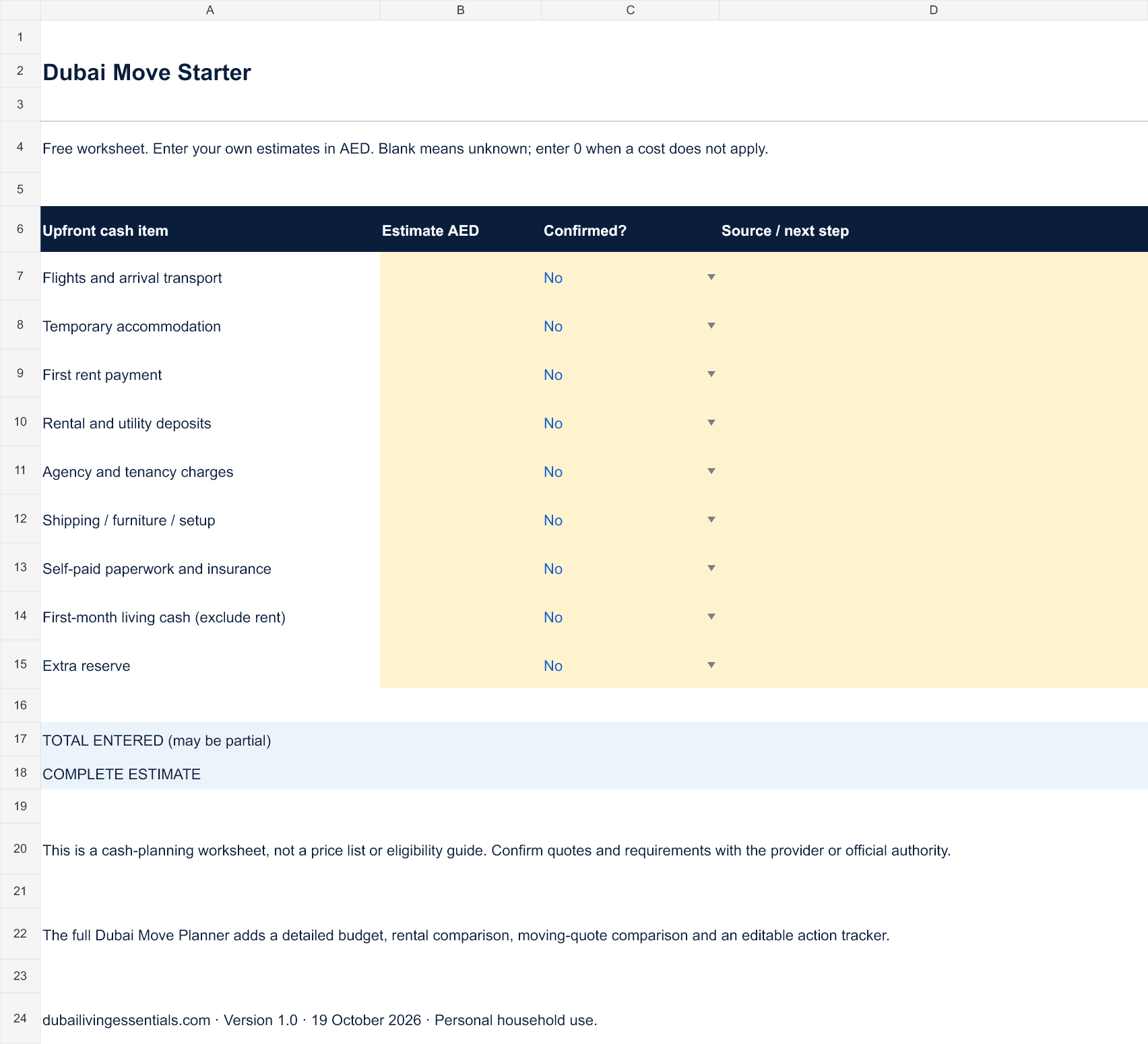Select column A header
The height and width of the screenshot is (1044, 1148).
210,10
